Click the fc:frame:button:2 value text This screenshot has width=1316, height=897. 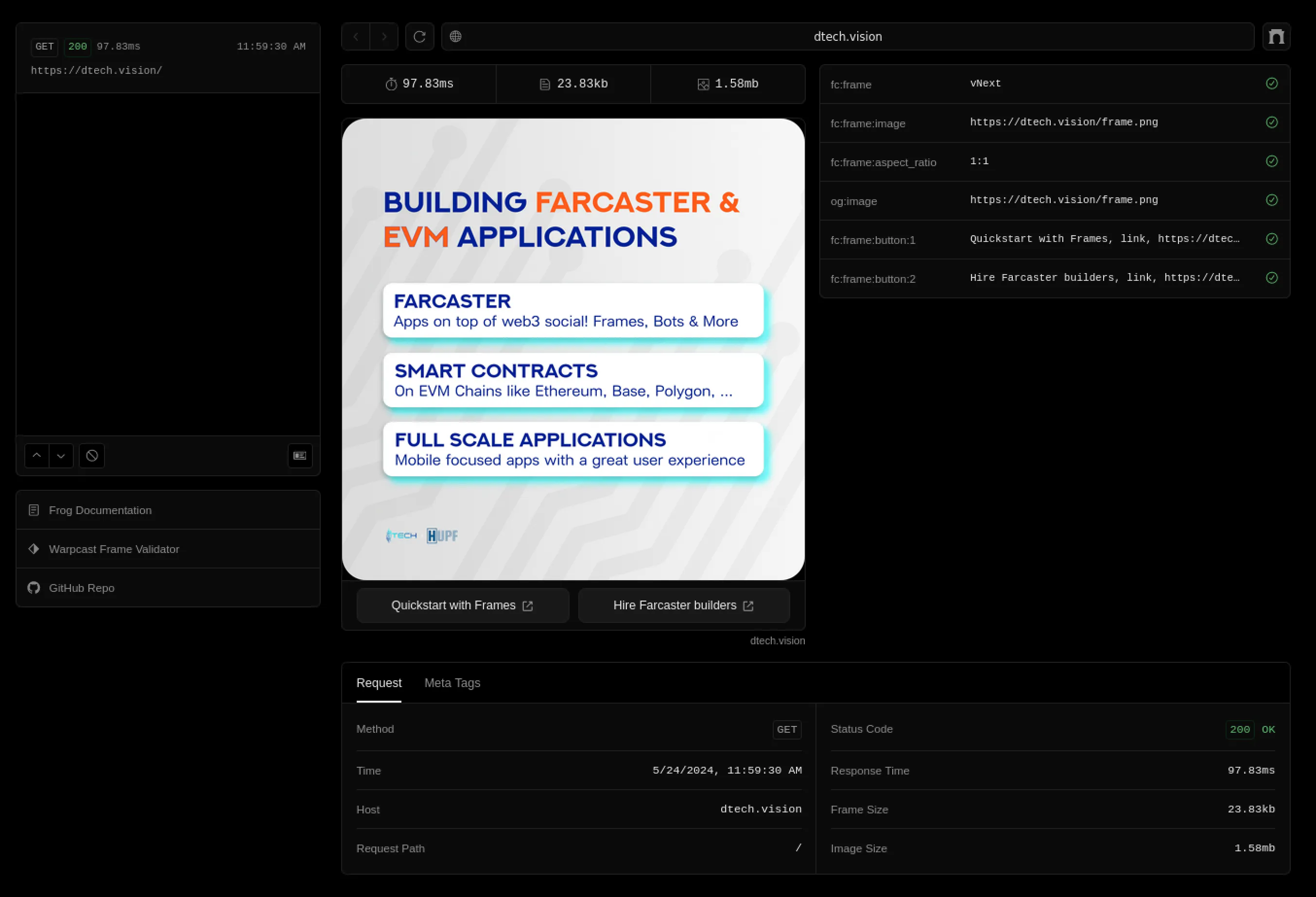[1105, 277]
